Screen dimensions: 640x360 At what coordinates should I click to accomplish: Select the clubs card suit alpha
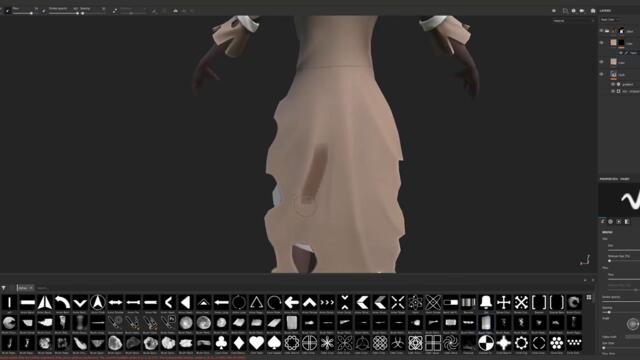(x=221, y=343)
